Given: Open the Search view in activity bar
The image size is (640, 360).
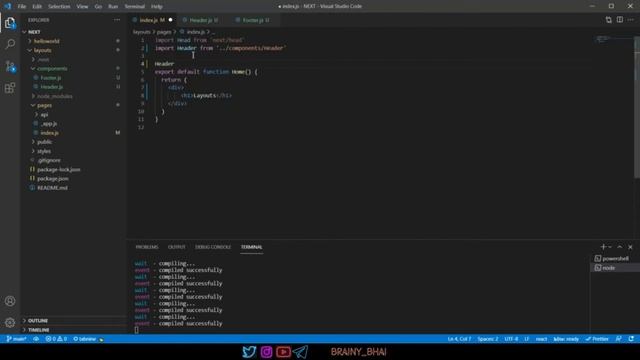Looking at the screenshot, I should [10, 44].
